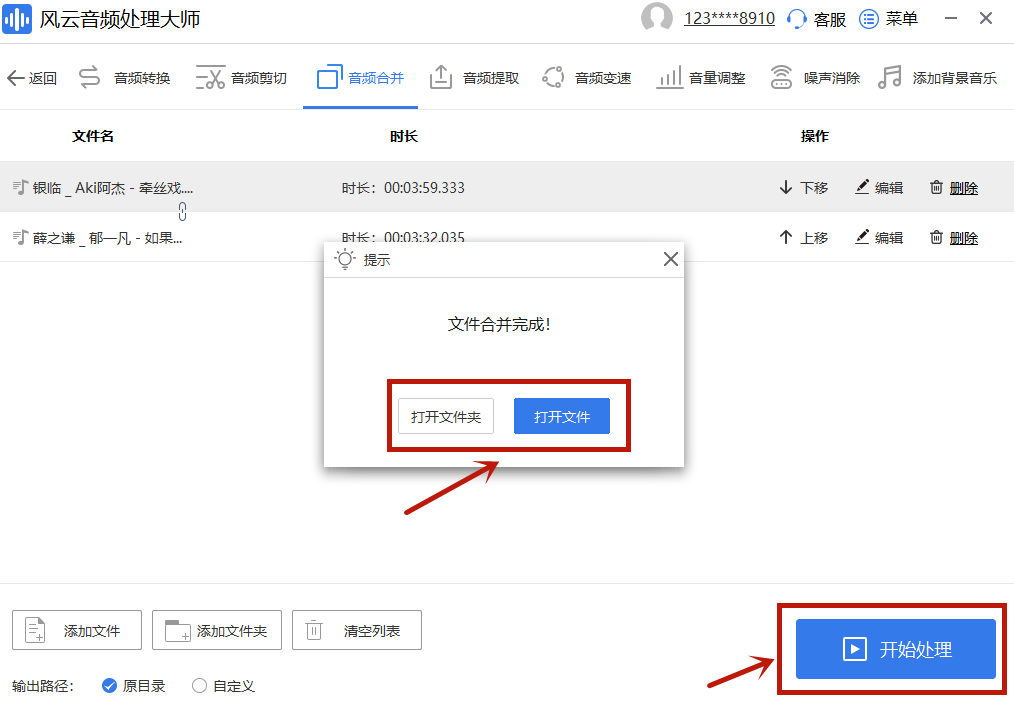Viewport: 1014px width, 711px height.
Task: Contact 客服 customer service
Action: (x=816, y=19)
